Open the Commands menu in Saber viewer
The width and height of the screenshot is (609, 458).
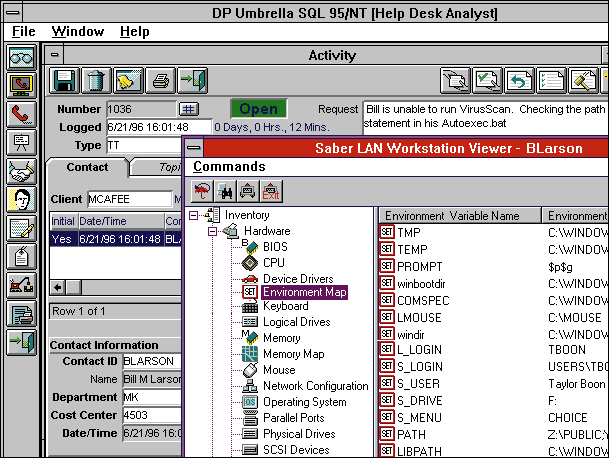(x=229, y=167)
